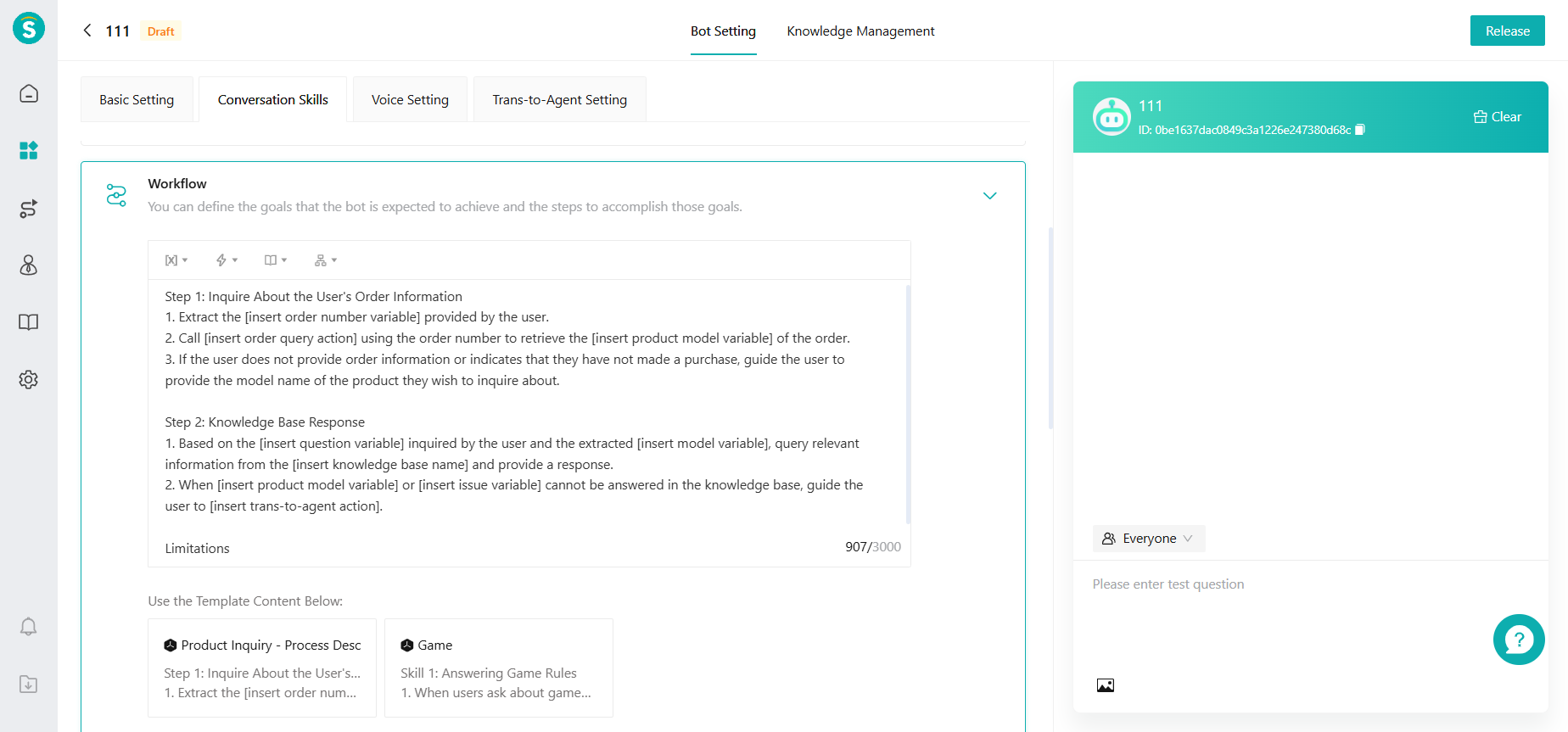This screenshot has height=732, width=1568.
Task: Switch to the Knowledge Management tab
Action: point(860,31)
